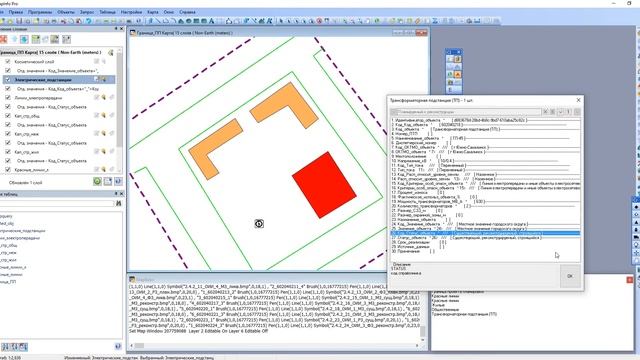The width and height of the screenshot is (640, 360).
Task: Click the layer list vertical scrollbar
Action: click(120, 110)
